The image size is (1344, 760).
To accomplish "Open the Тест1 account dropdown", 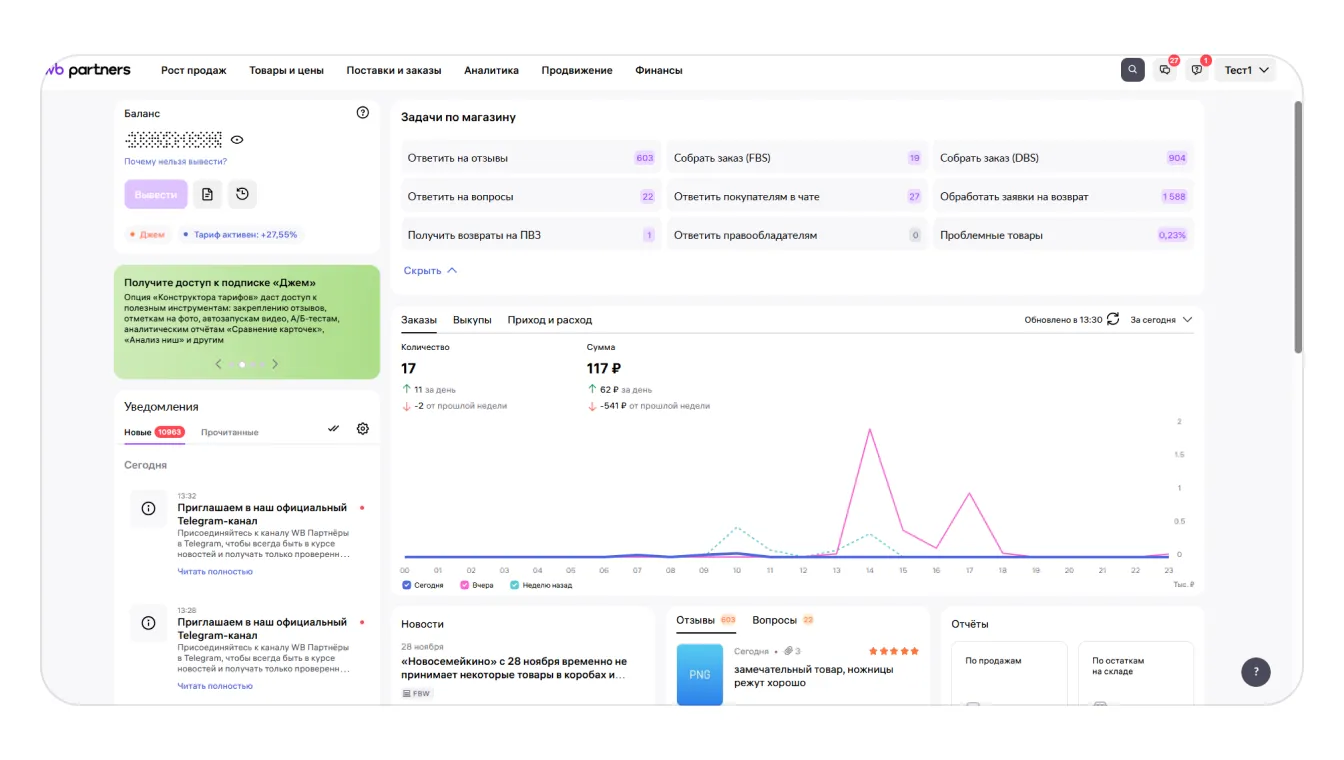I will click(x=1245, y=70).
